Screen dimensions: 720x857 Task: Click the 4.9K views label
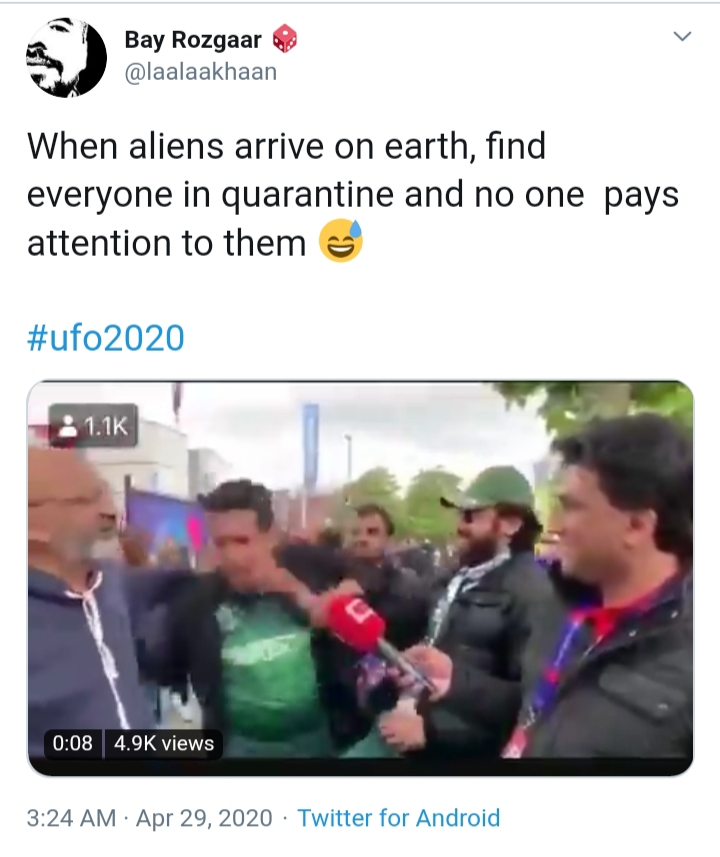pyautogui.click(x=163, y=743)
